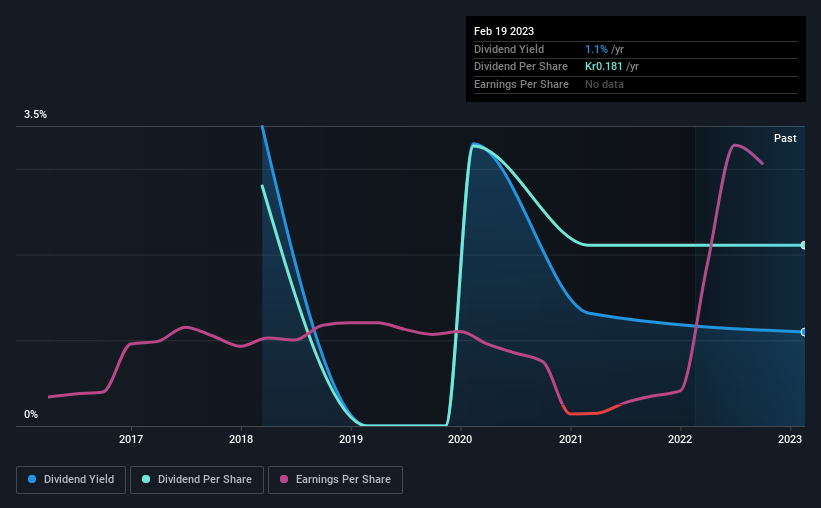Click the Feb 19 2023 tooltip date
Image resolution: width=821 pixels, height=508 pixels.
[x=504, y=31]
